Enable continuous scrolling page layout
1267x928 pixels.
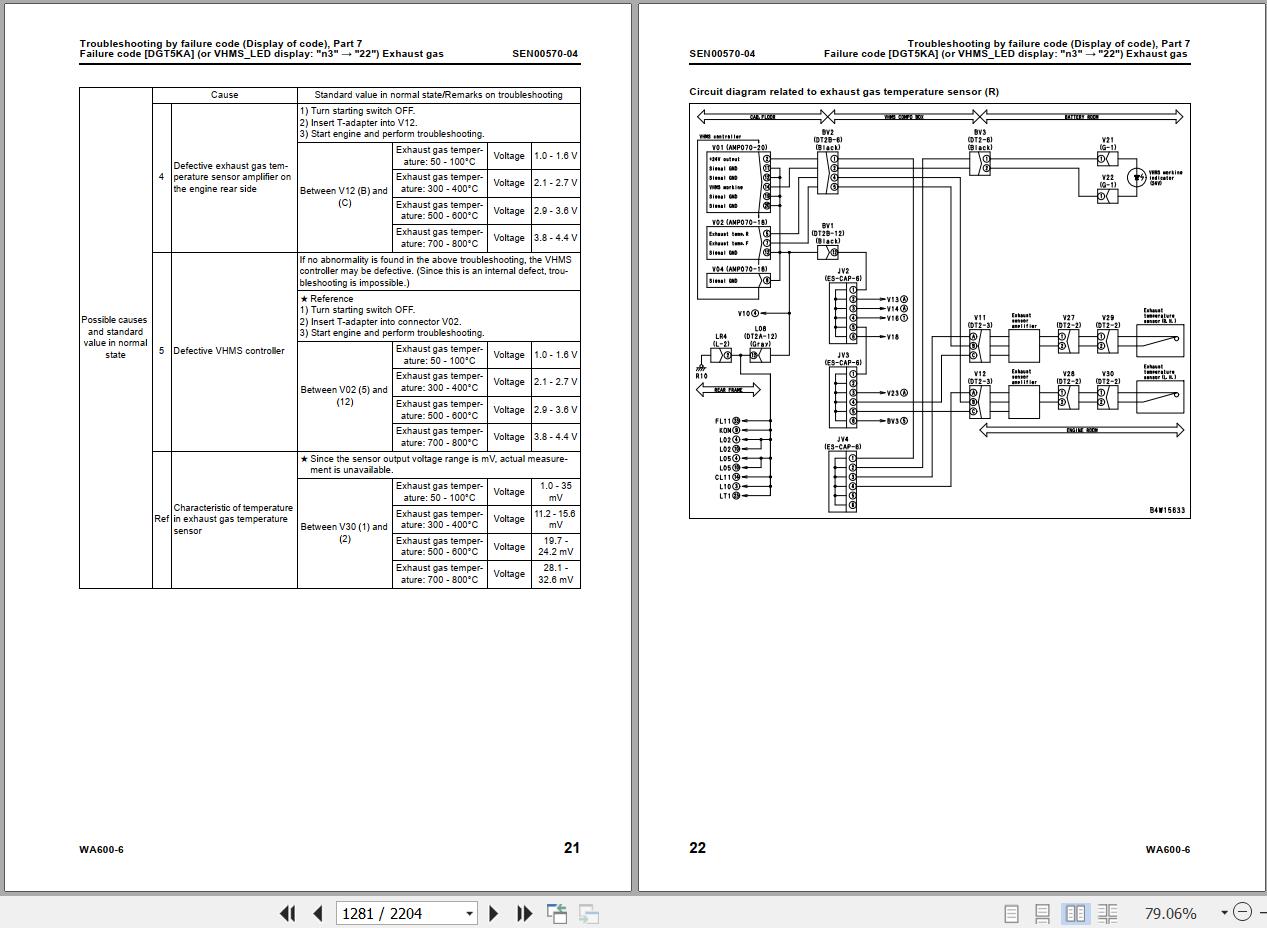pos(1042,913)
